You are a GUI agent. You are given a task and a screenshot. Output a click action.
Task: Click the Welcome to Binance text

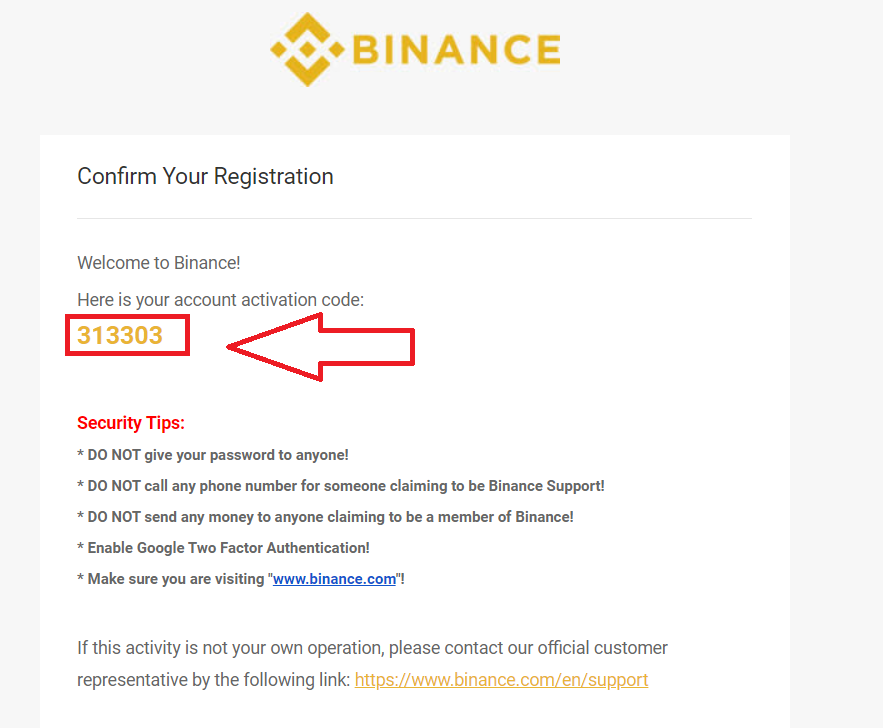click(x=158, y=263)
